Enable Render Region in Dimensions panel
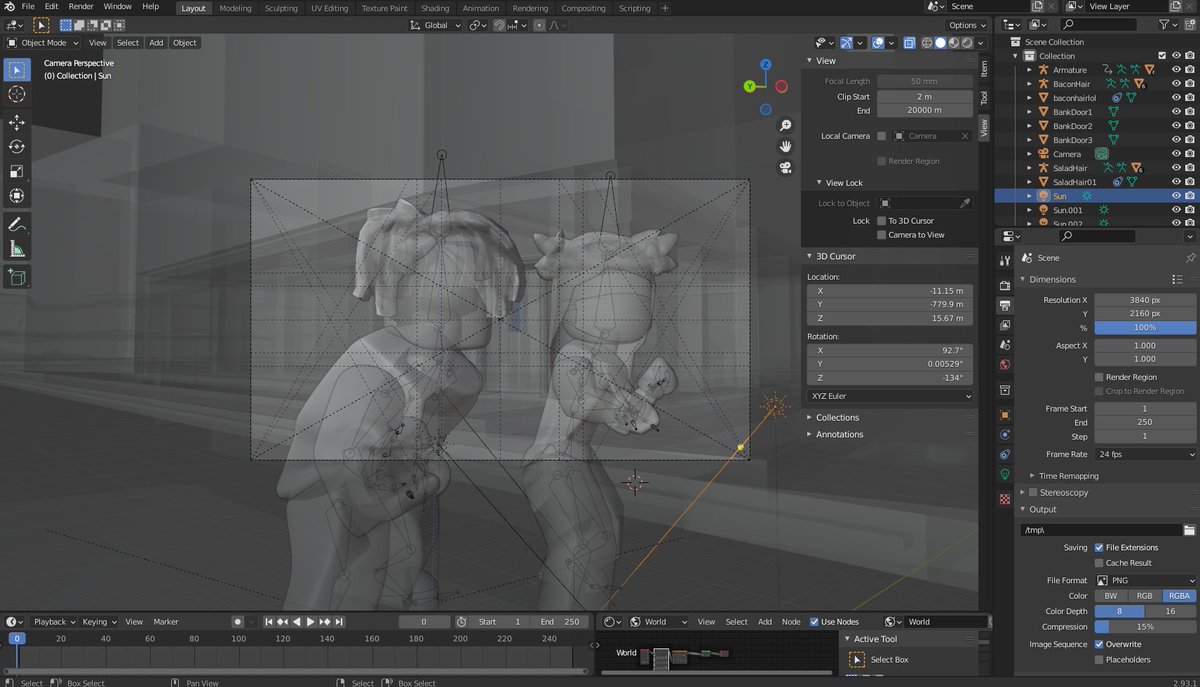This screenshot has width=1200, height=687. (1099, 377)
